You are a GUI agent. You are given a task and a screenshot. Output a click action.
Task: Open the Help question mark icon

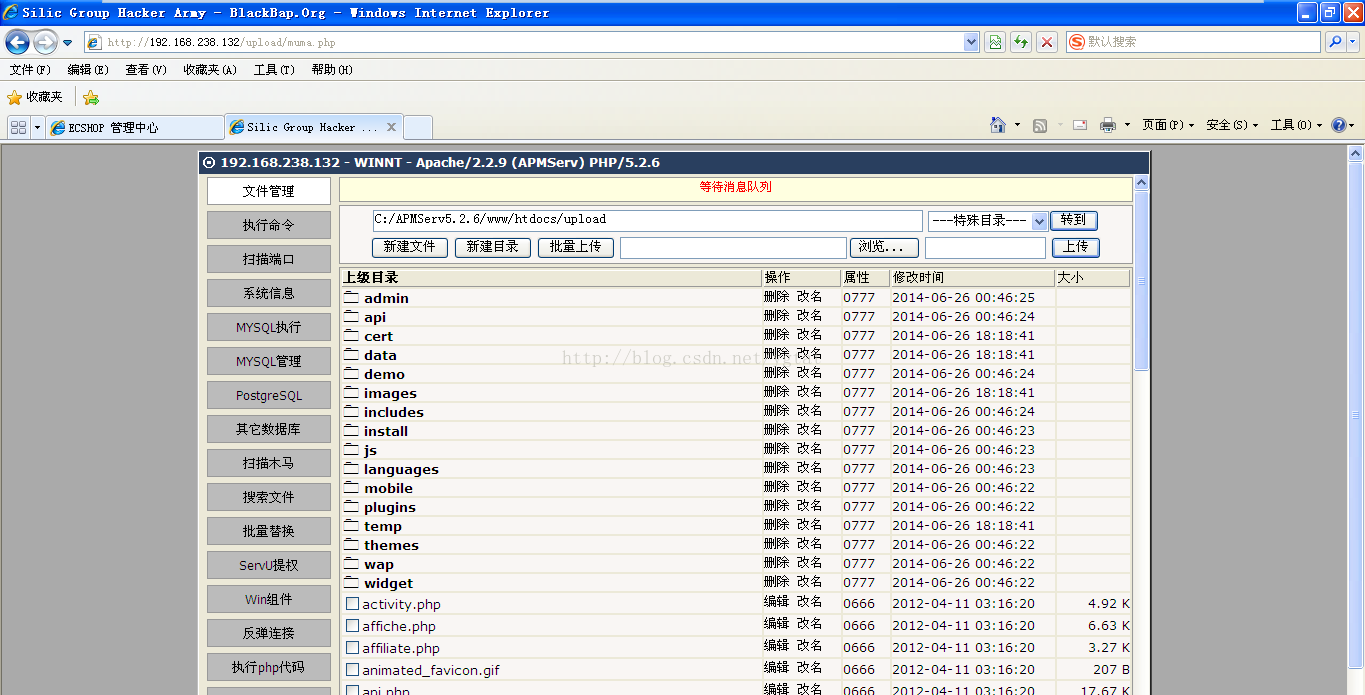(1338, 125)
